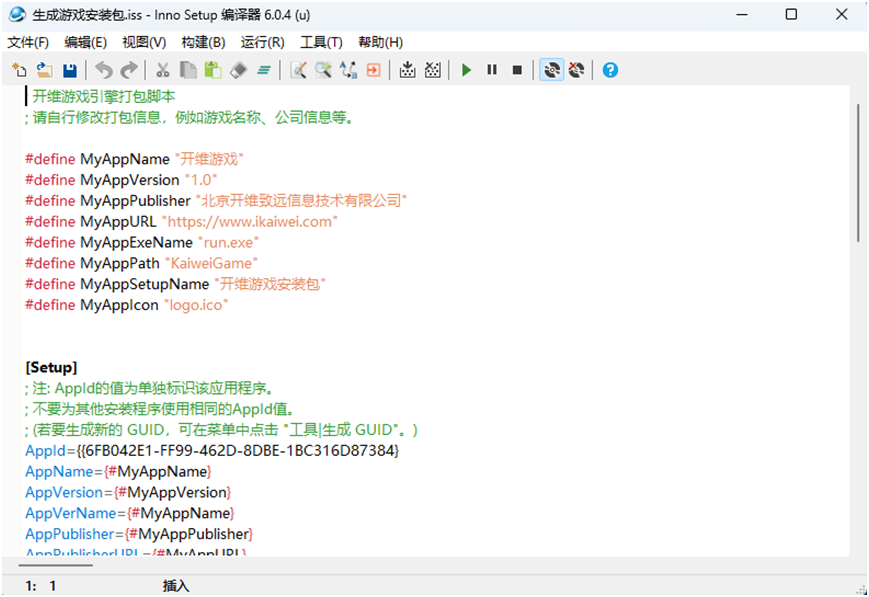
Task: Open a script file using the folder icon
Action: point(44,70)
